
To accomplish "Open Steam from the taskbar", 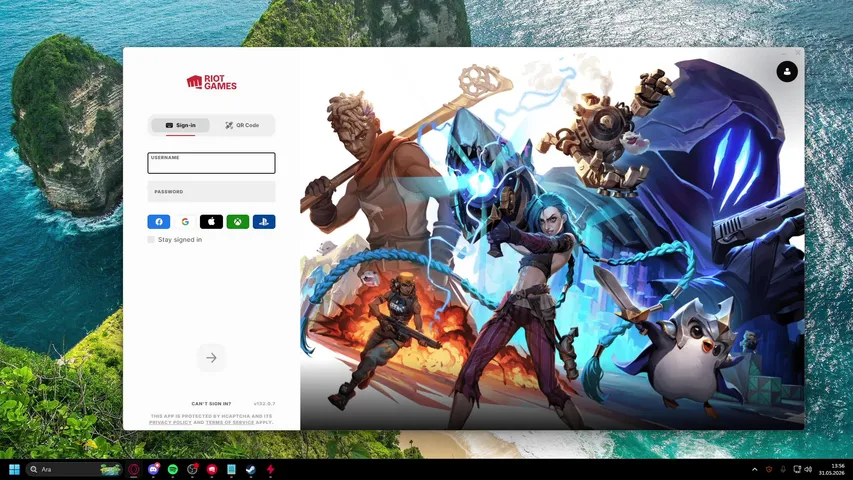I will coord(251,469).
